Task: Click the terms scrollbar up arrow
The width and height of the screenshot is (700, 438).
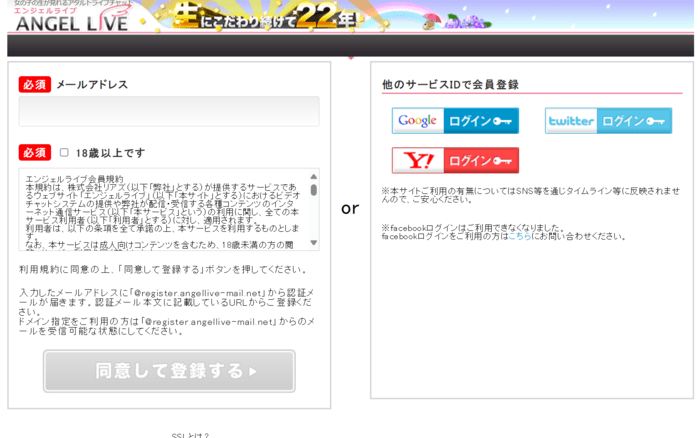Action: point(313,176)
